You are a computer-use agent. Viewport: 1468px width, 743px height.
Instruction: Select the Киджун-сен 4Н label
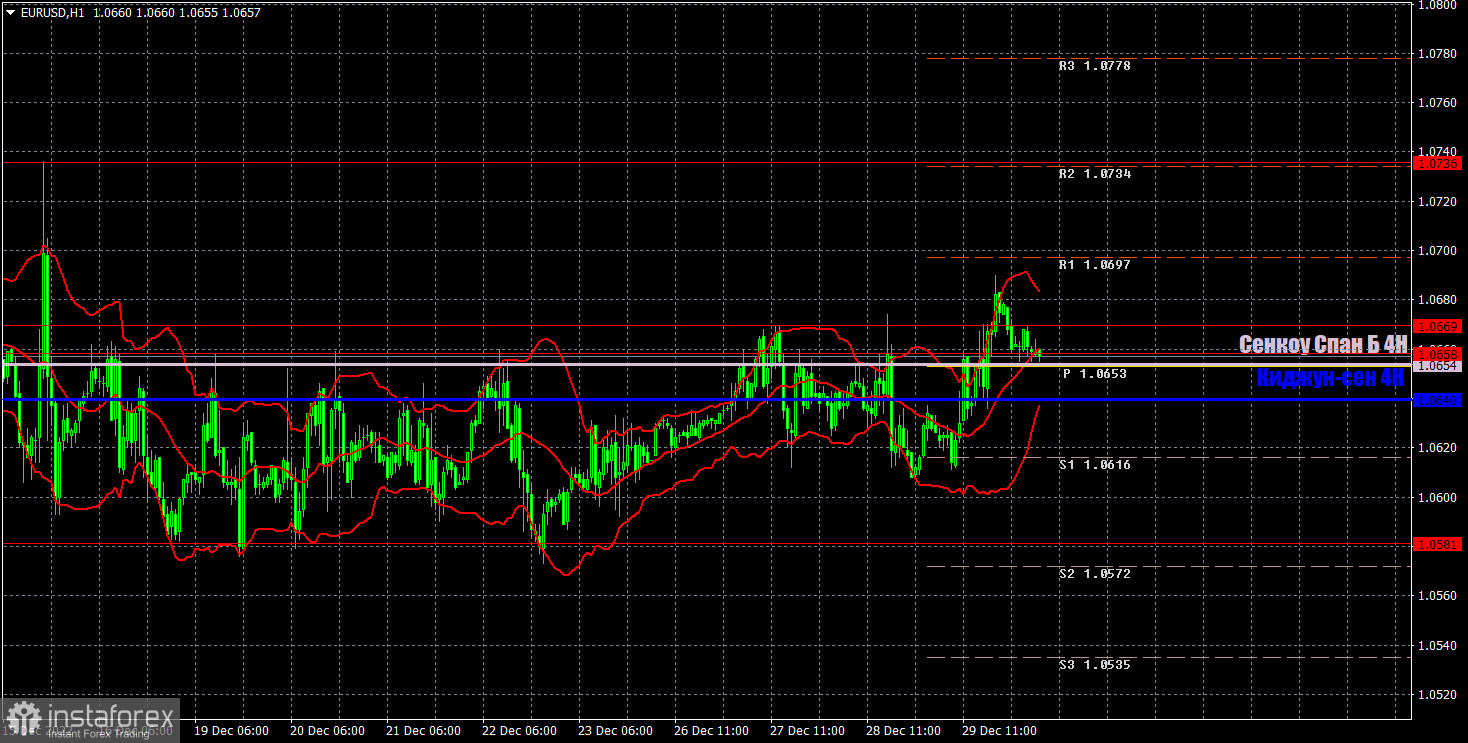(x=1330, y=377)
